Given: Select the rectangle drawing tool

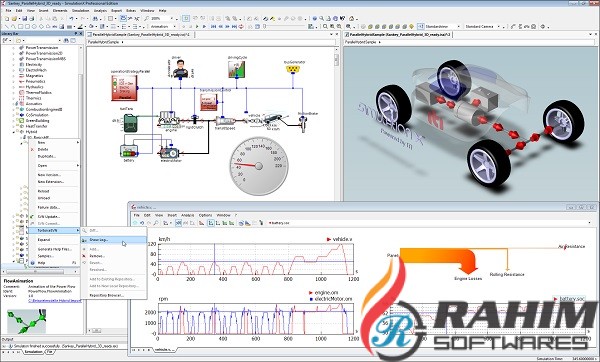Looking at the screenshot, I should (21, 26).
